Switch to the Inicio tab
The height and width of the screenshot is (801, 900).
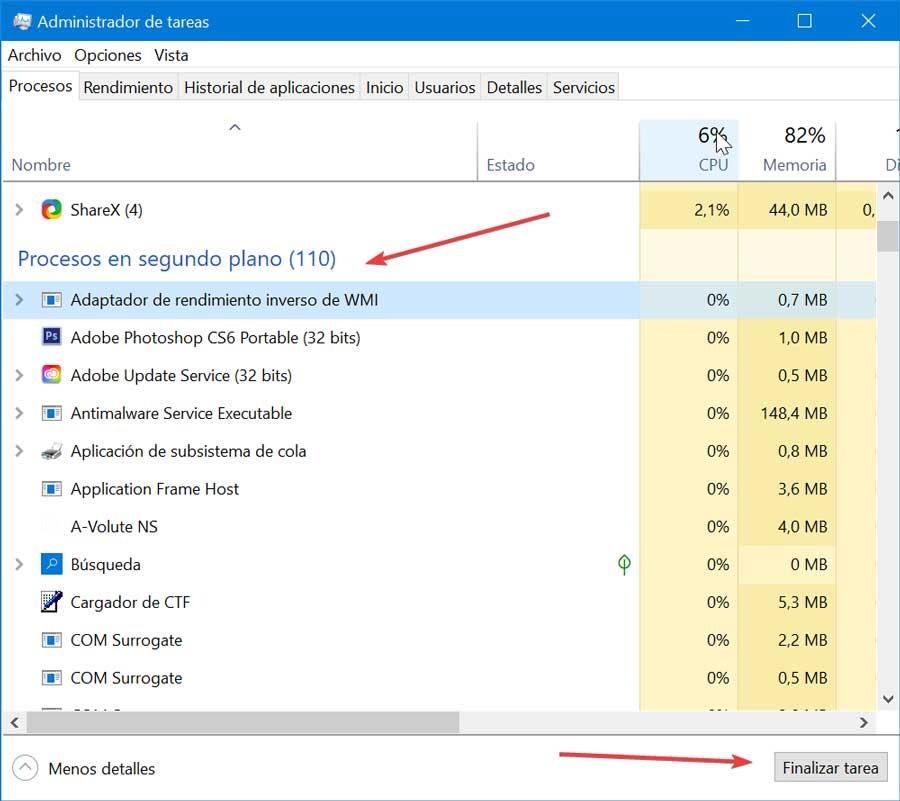tap(384, 87)
